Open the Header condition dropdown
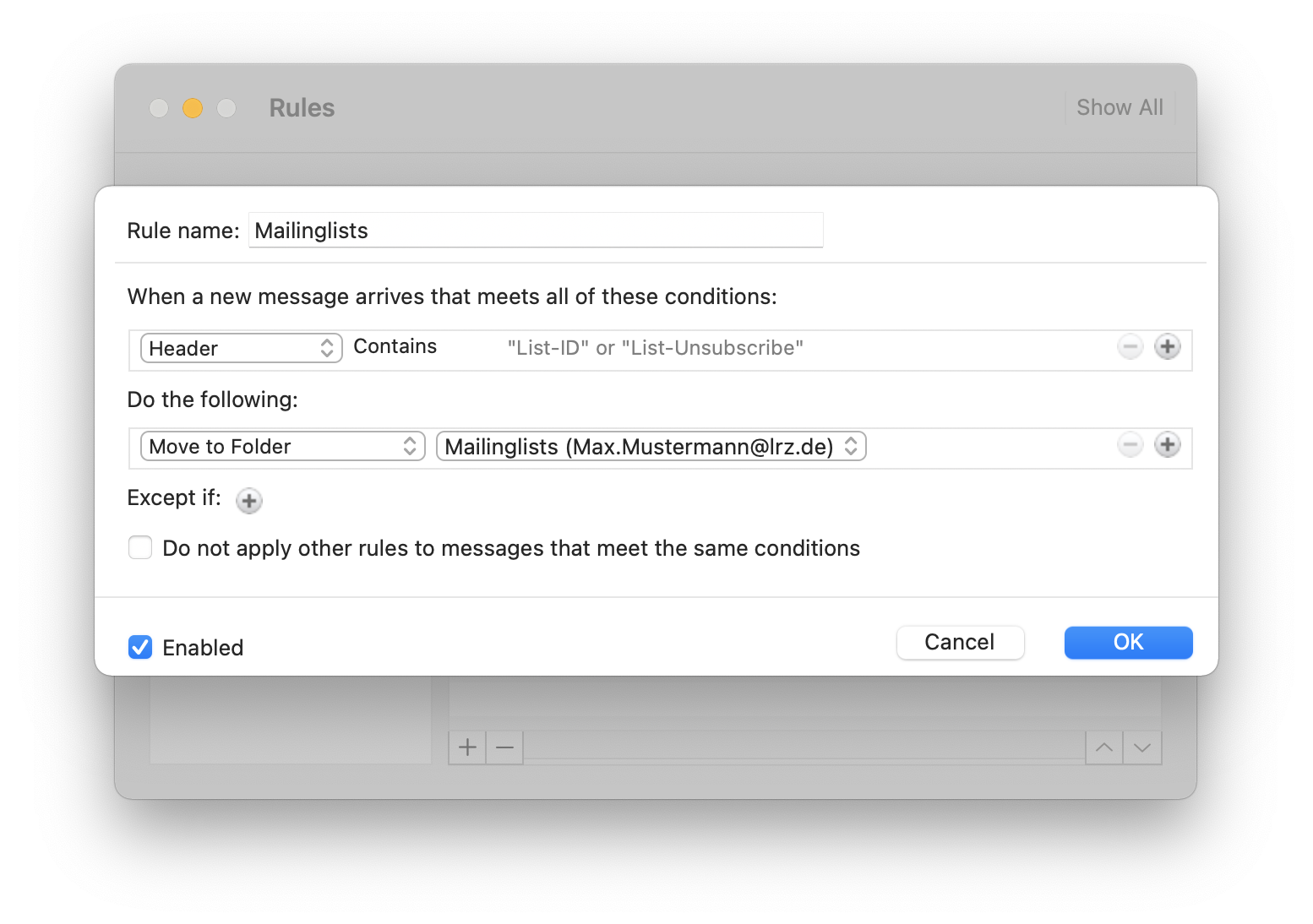Viewport: 1313px width, 924px height. click(241, 347)
